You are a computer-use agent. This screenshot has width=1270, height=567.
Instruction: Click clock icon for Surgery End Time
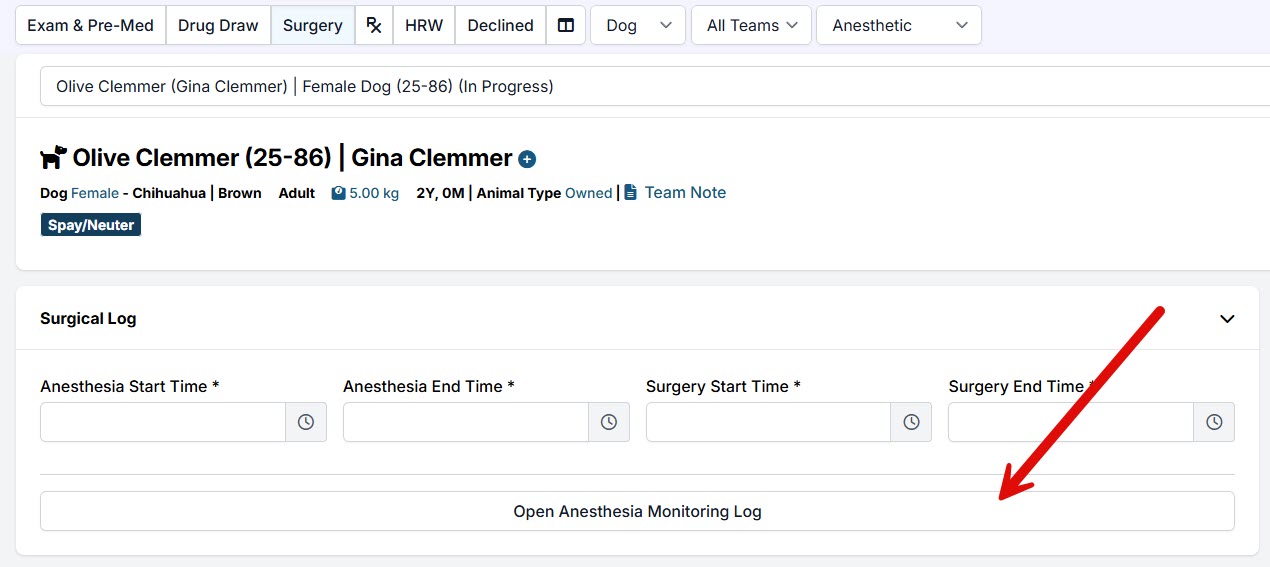pyautogui.click(x=1214, y=422)
